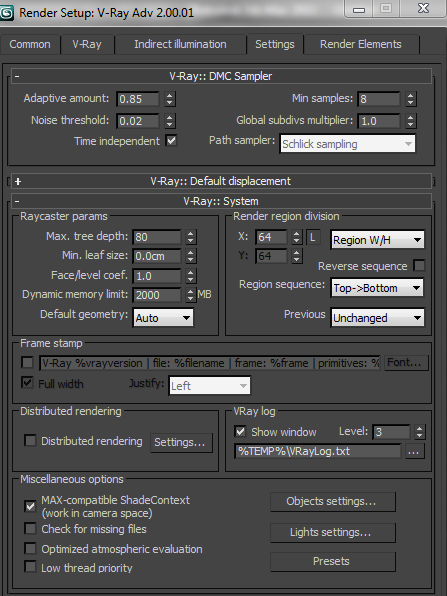Click the Face/level coef. field
This screenshot has width=447, height=596.
157,276
